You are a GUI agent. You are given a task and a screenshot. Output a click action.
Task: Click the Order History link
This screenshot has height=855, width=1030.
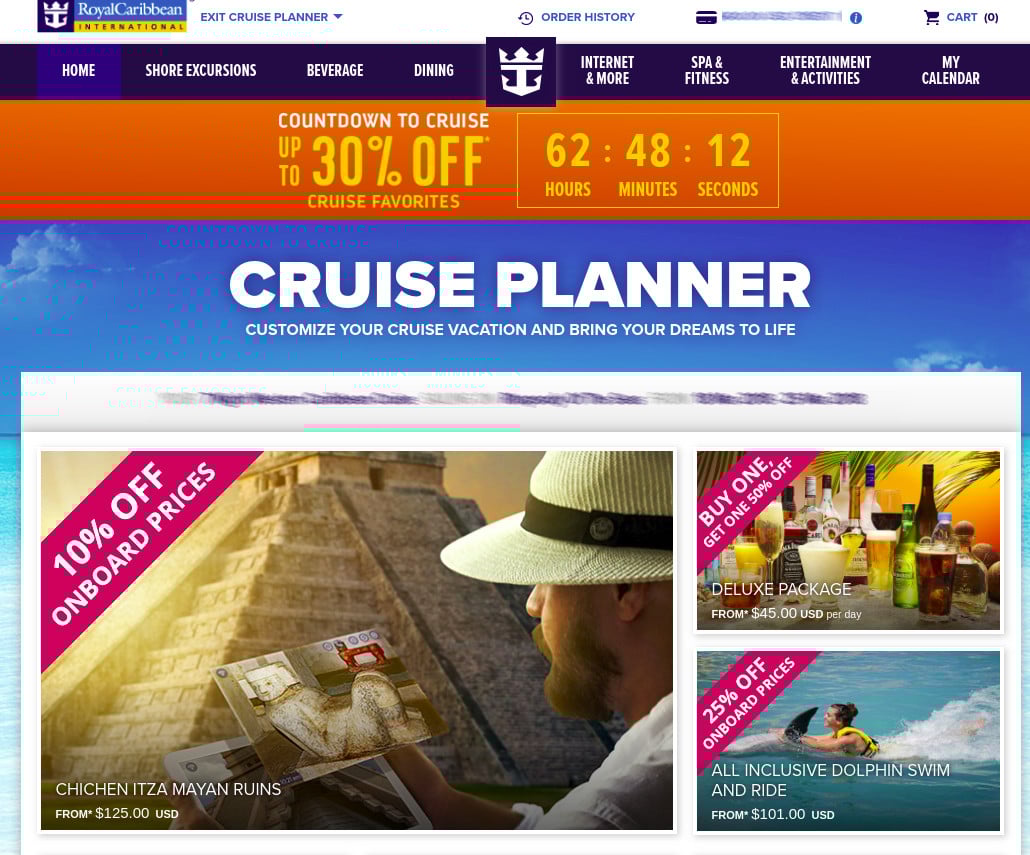[588, 17]
